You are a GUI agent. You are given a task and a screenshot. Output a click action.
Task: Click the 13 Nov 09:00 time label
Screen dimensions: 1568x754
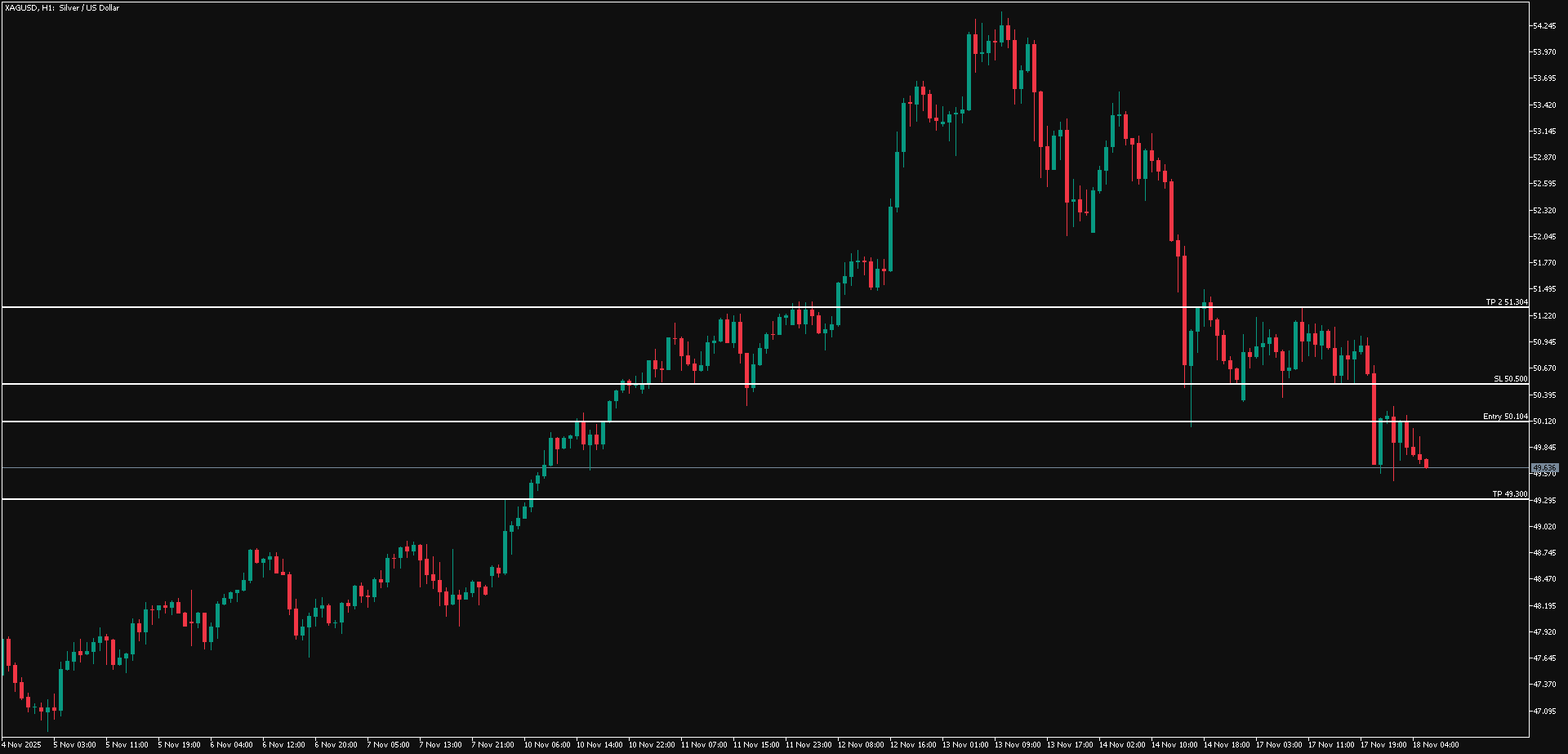coord(1018,745)
